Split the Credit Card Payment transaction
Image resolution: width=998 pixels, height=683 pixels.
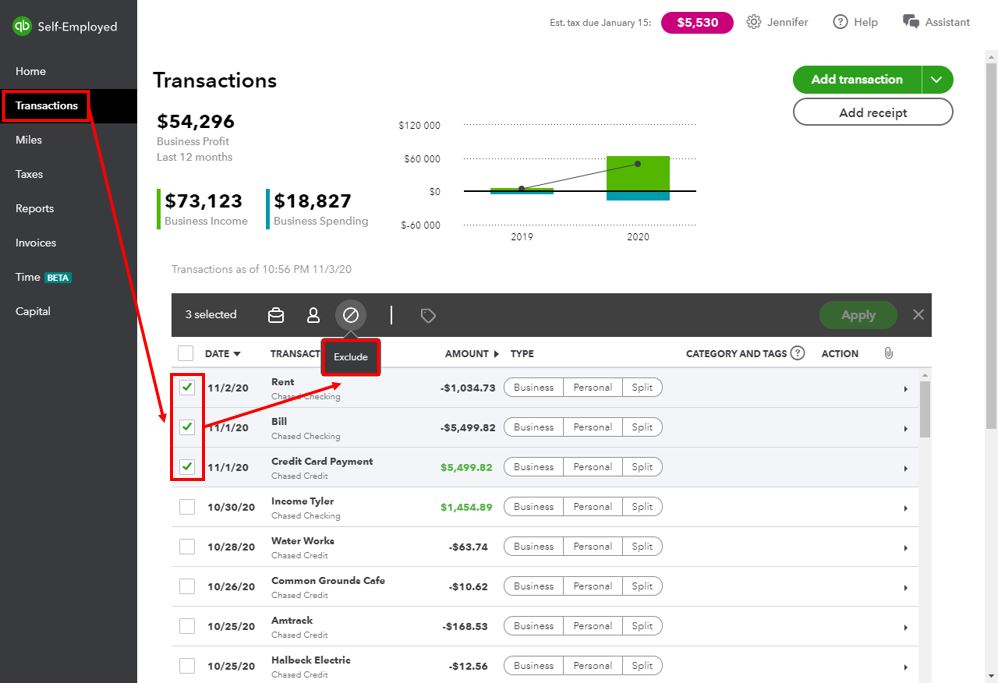(642, 467)
